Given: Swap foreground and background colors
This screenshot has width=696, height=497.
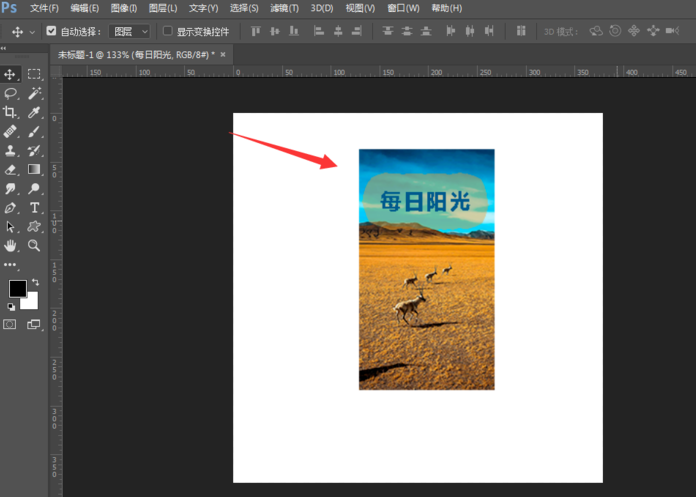Looking at the screenshot, I should point(35,283).
